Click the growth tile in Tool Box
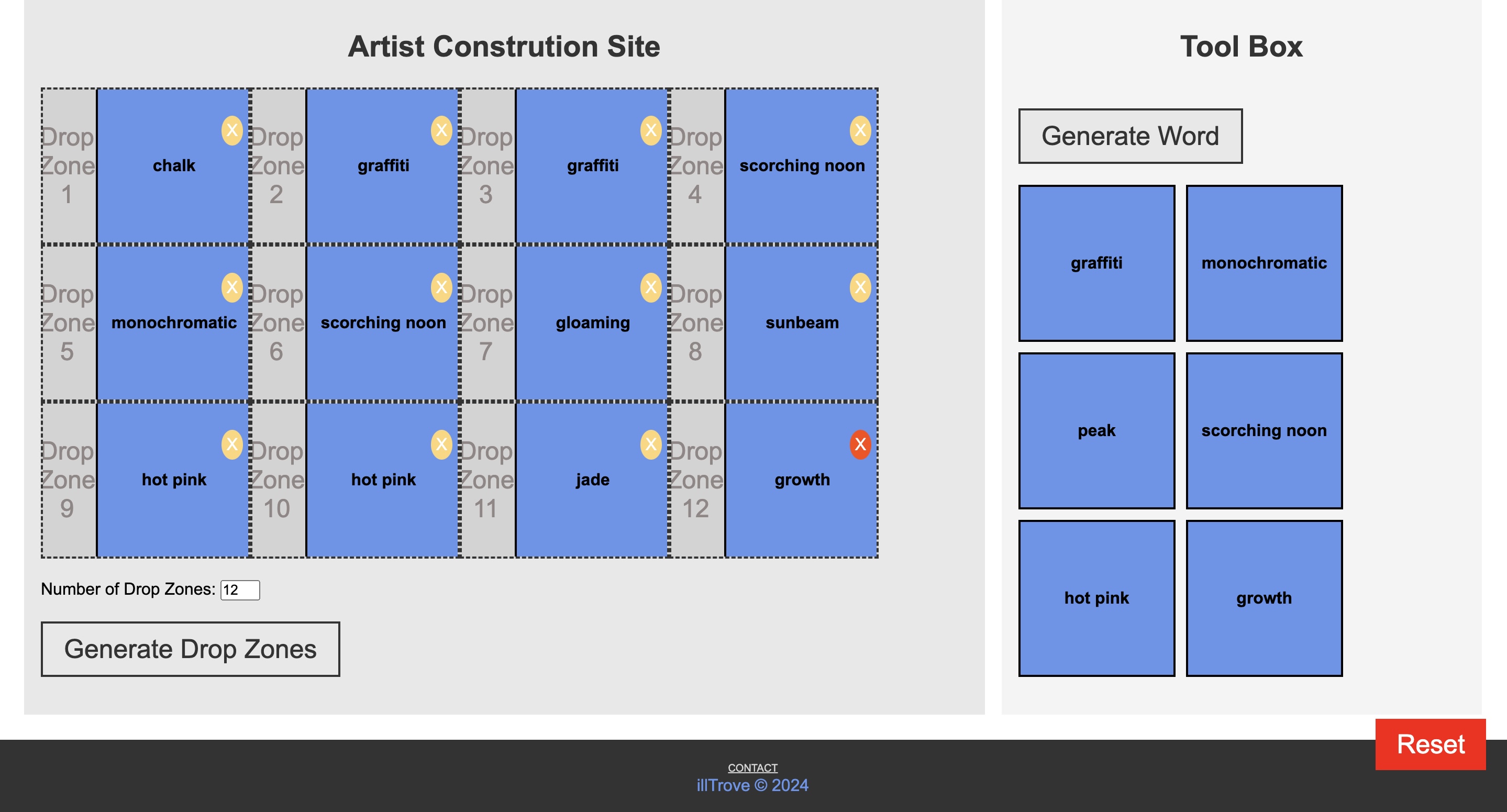The height and width of the screenshot is (812, 1507). tap(1264, 598)
